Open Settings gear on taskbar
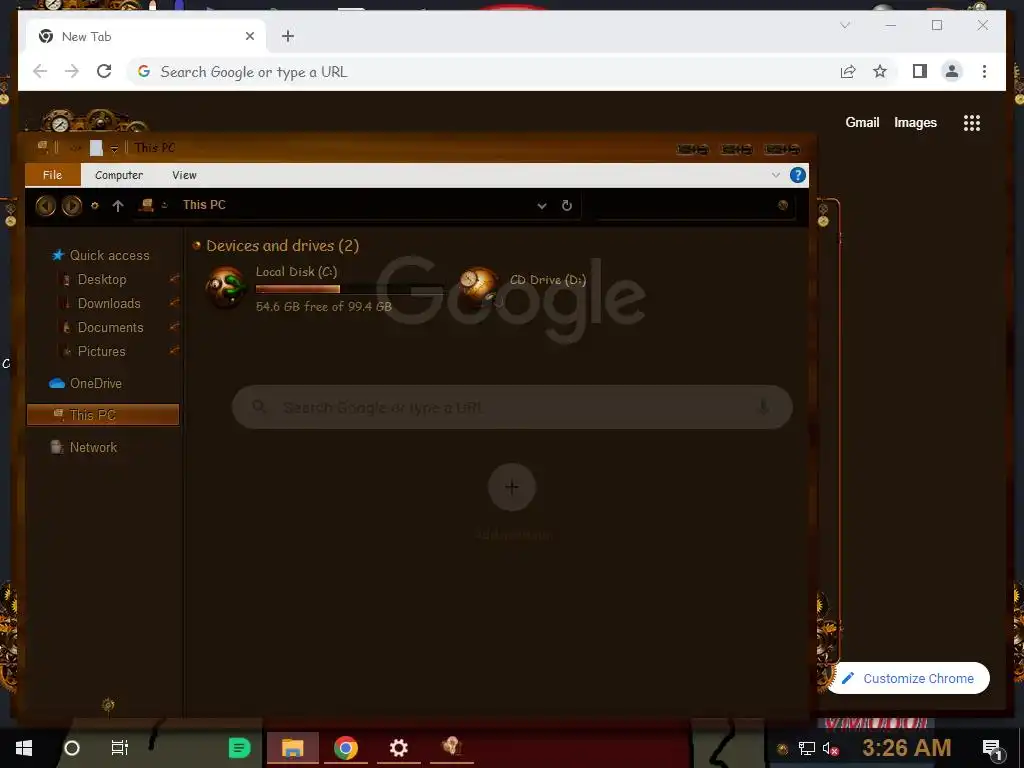The height and width of the screenshot is (768, 1024). click(398, 748)
